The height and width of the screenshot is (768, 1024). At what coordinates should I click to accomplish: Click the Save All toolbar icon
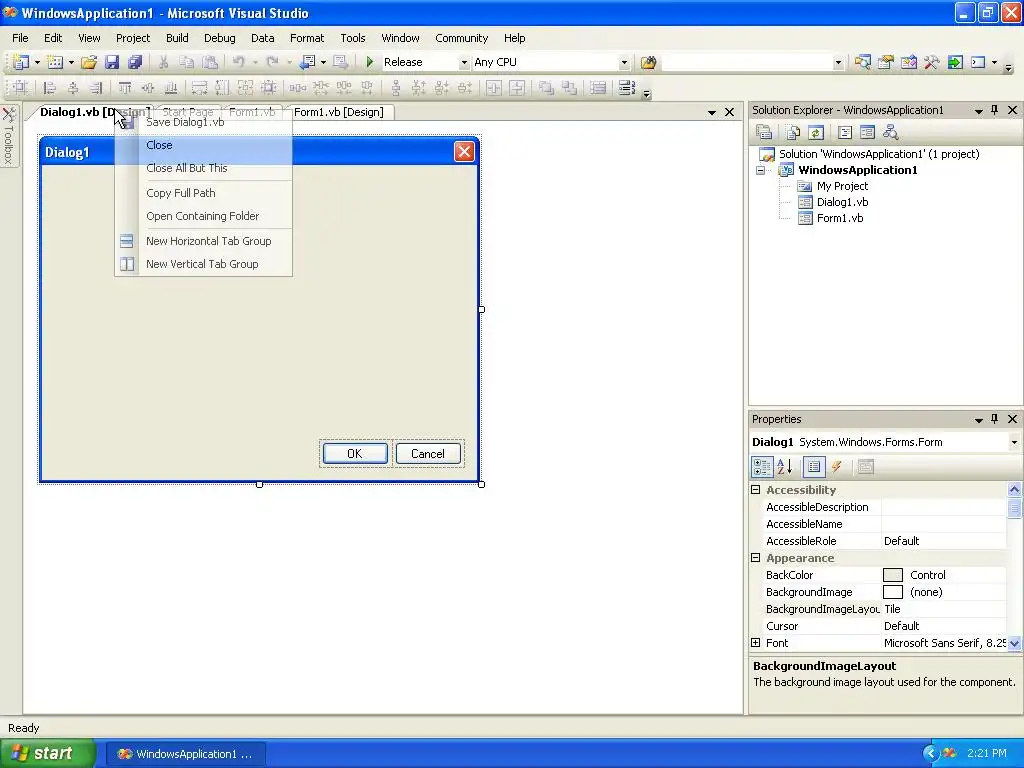[x=135, y=62]
